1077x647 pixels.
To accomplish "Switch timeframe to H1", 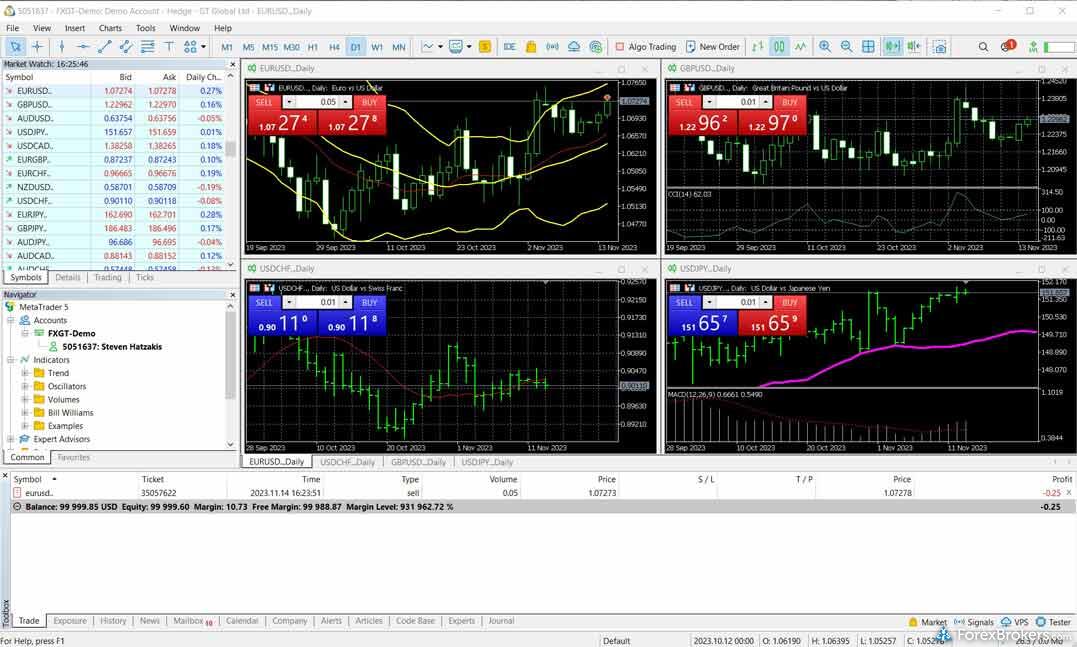I will point(313,47).
